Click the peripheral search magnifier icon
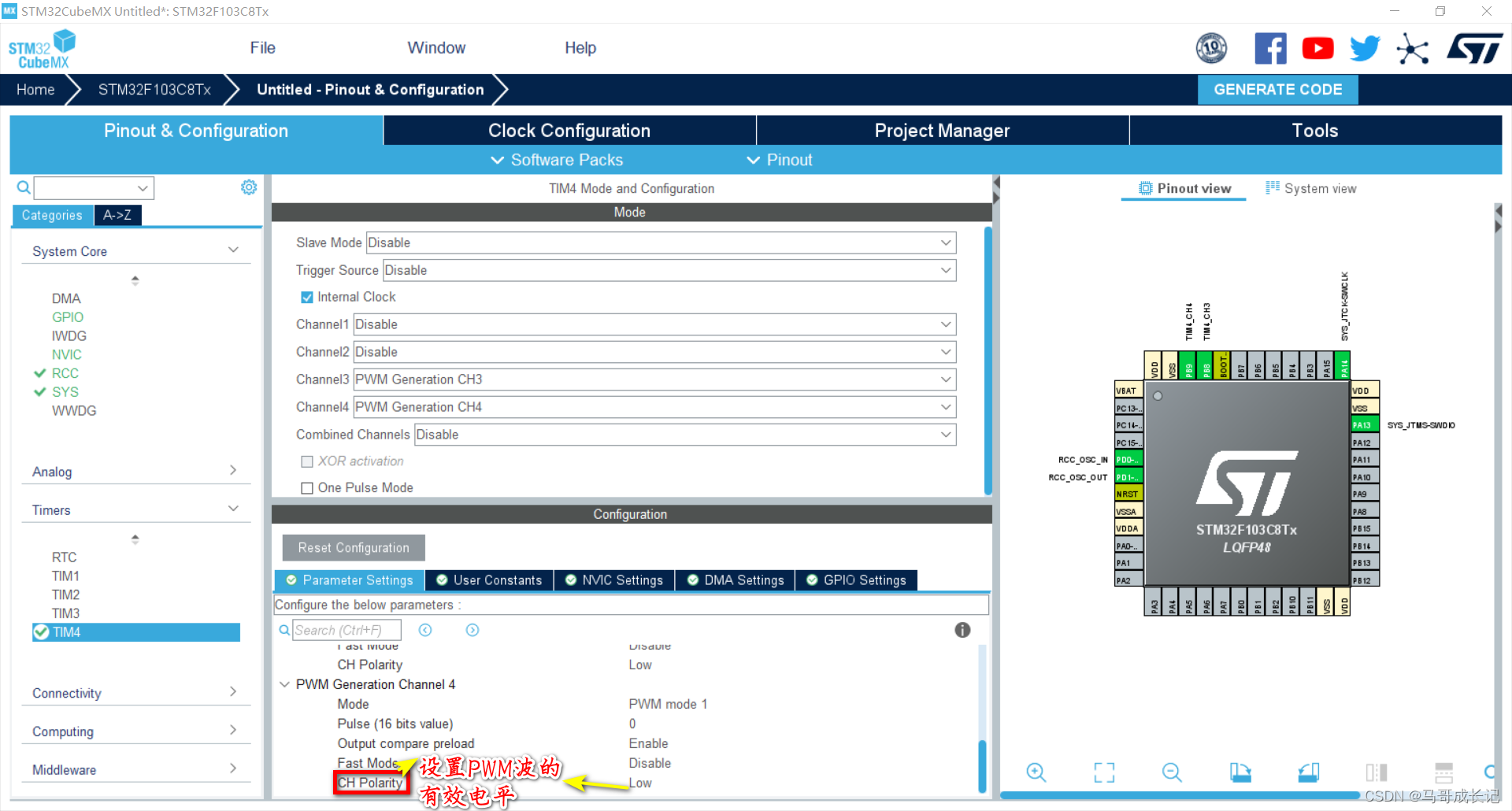Screen dimensions: 1512x811 point(24,187)
